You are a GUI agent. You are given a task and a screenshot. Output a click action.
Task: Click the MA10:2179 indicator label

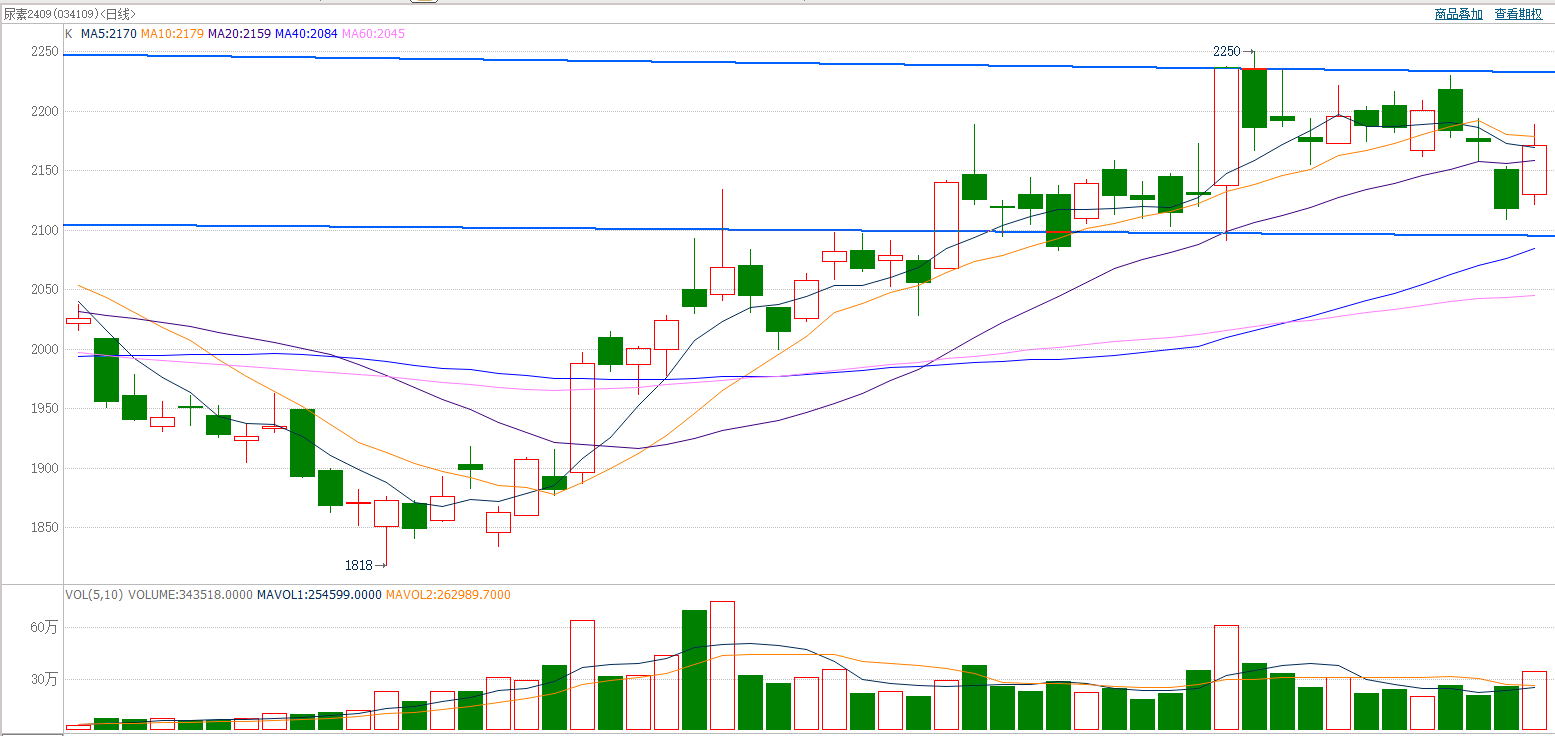pyautogui.click(x=172, y=33)
